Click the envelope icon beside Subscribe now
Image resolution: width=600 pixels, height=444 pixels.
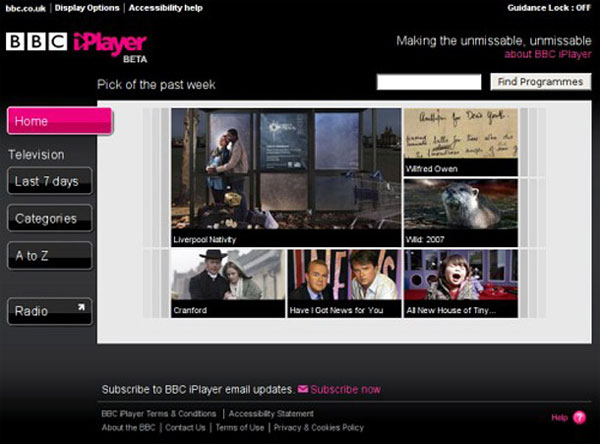(x=303, y=389)
